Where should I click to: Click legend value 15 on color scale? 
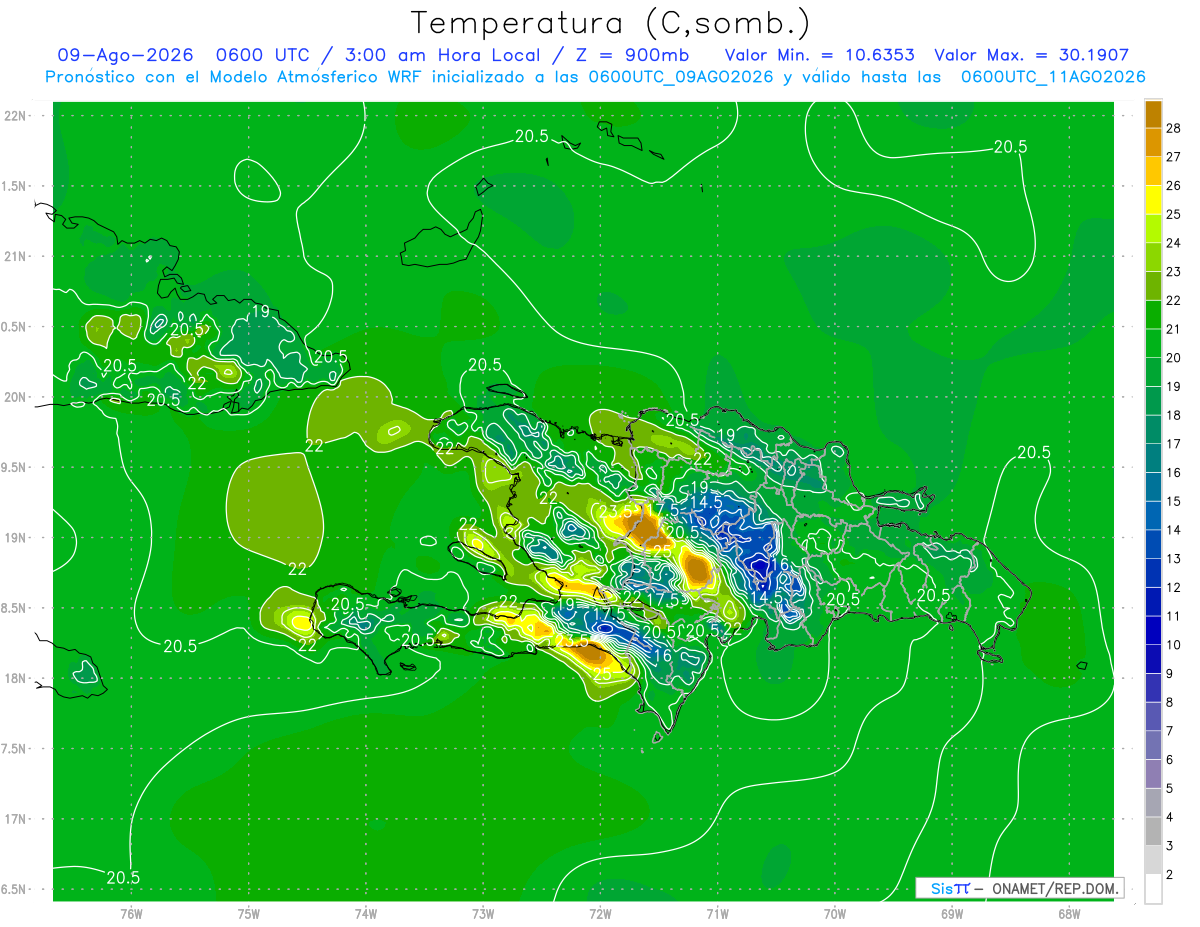click(x=1174, y=501)
